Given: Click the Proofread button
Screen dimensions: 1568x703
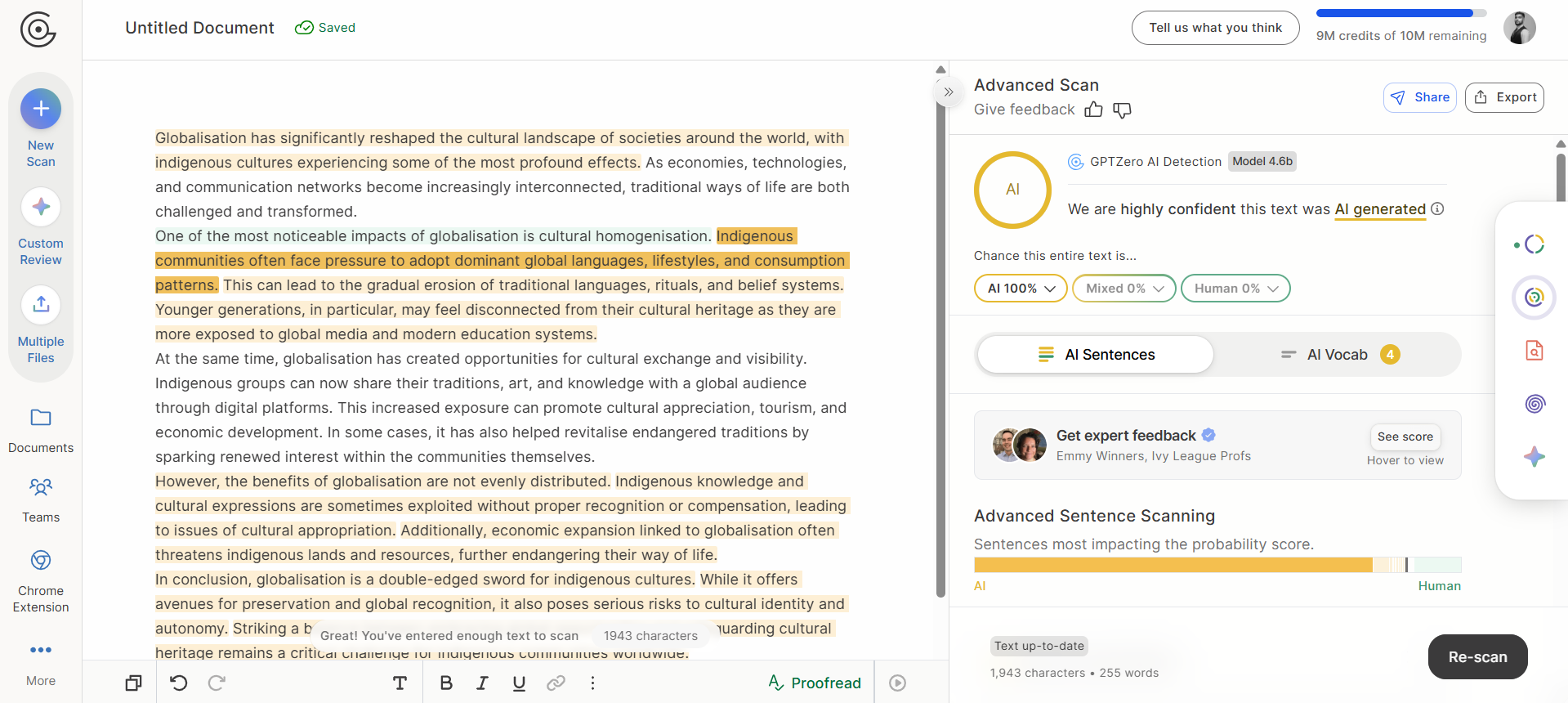Looking at the screenshot, I should click(815, 683).
